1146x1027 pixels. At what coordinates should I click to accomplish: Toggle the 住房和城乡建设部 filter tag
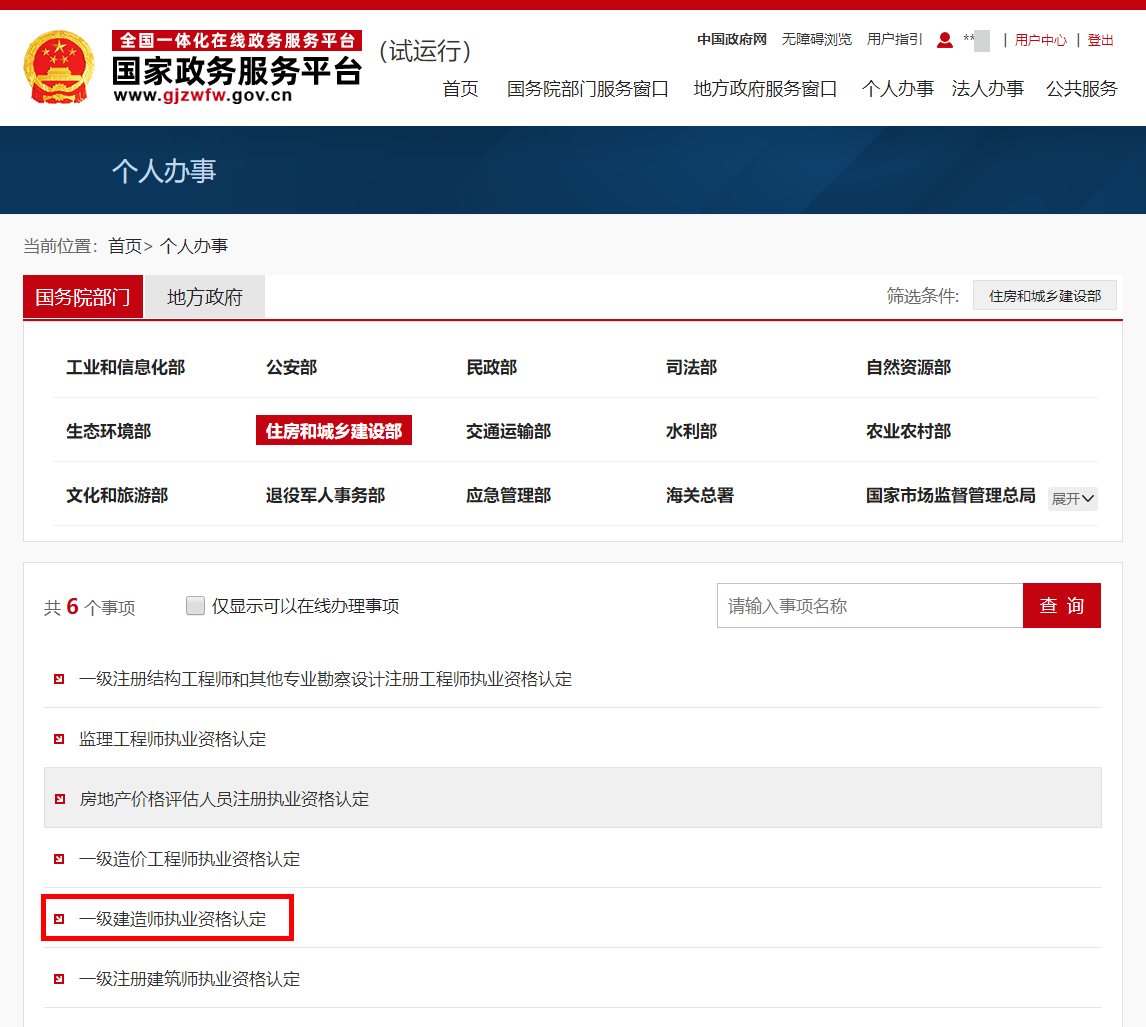coord(1045,295)
